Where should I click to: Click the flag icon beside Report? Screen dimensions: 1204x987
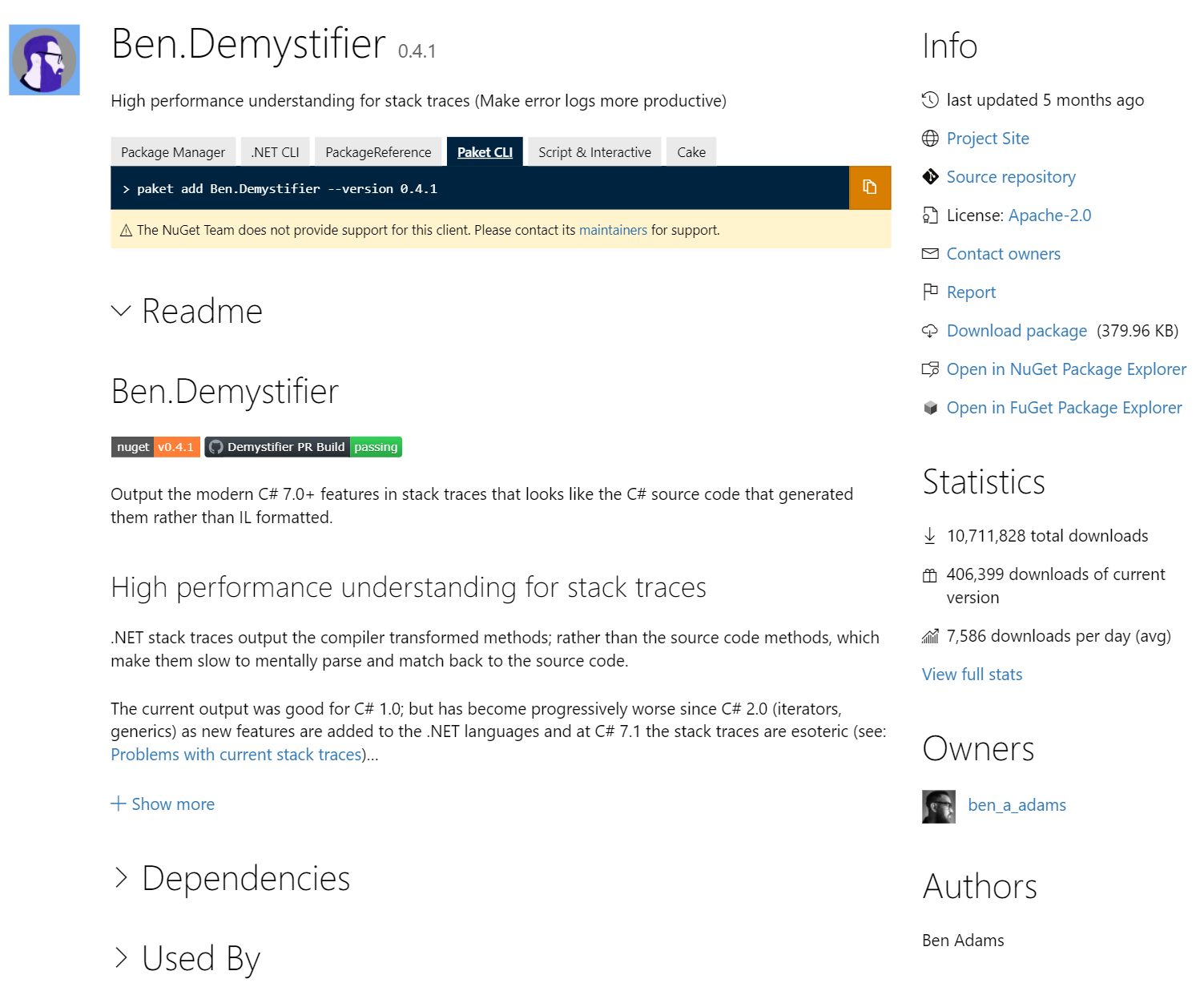(x=930, y=292)
